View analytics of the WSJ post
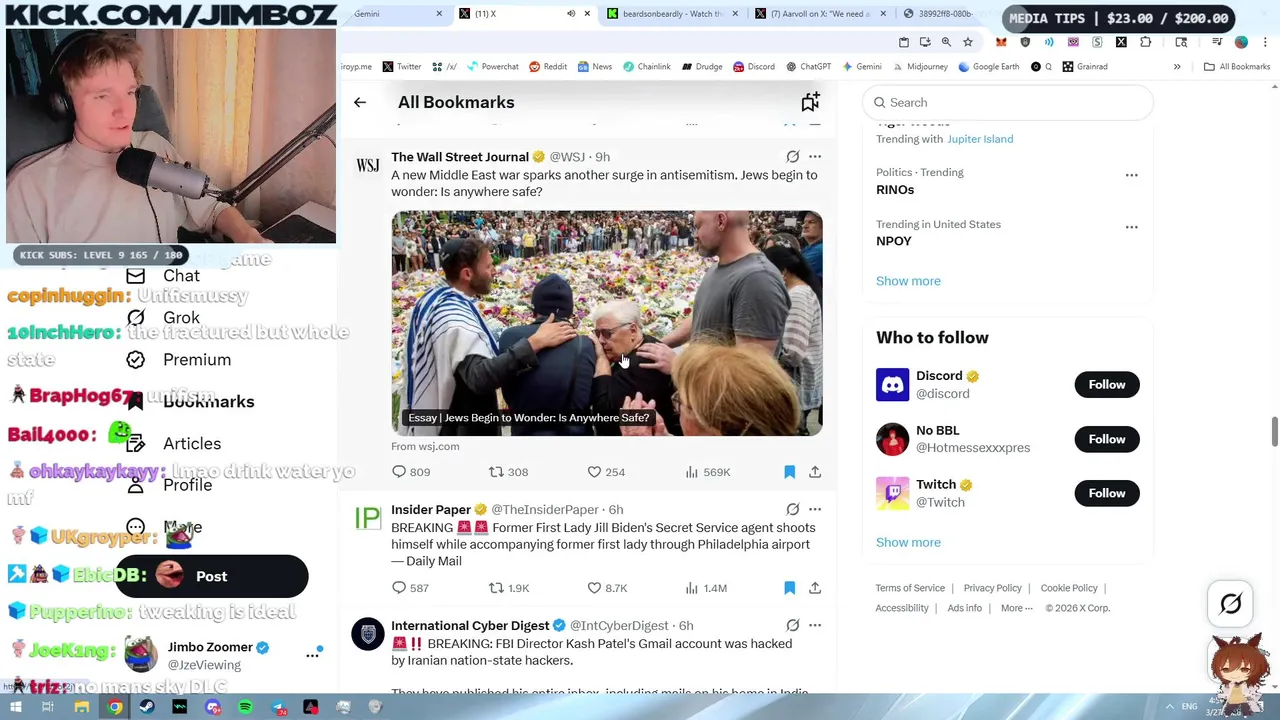1280x720 pixels. tap(707, 472)
